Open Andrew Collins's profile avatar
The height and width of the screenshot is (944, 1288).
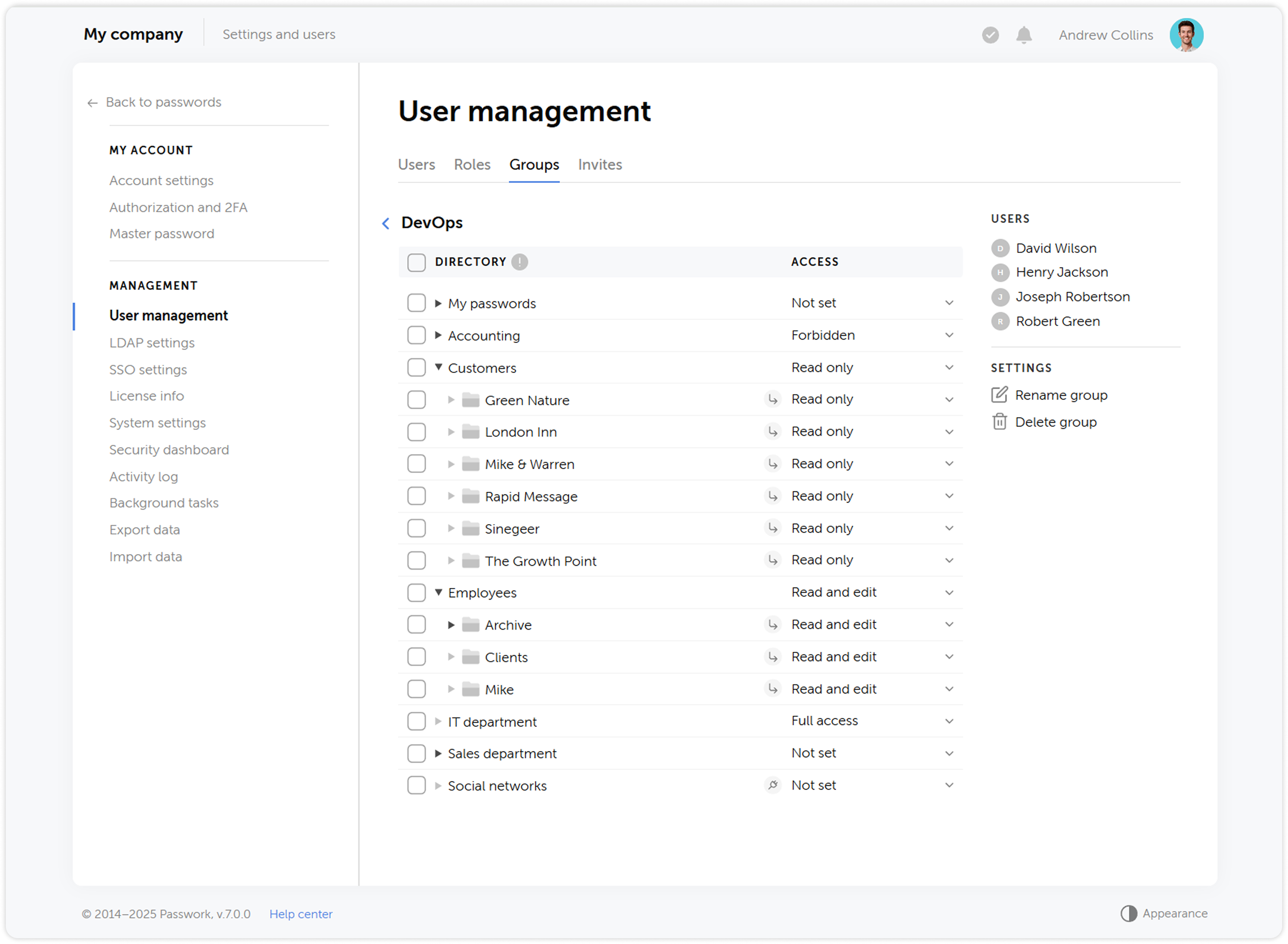pos(1186,35)
